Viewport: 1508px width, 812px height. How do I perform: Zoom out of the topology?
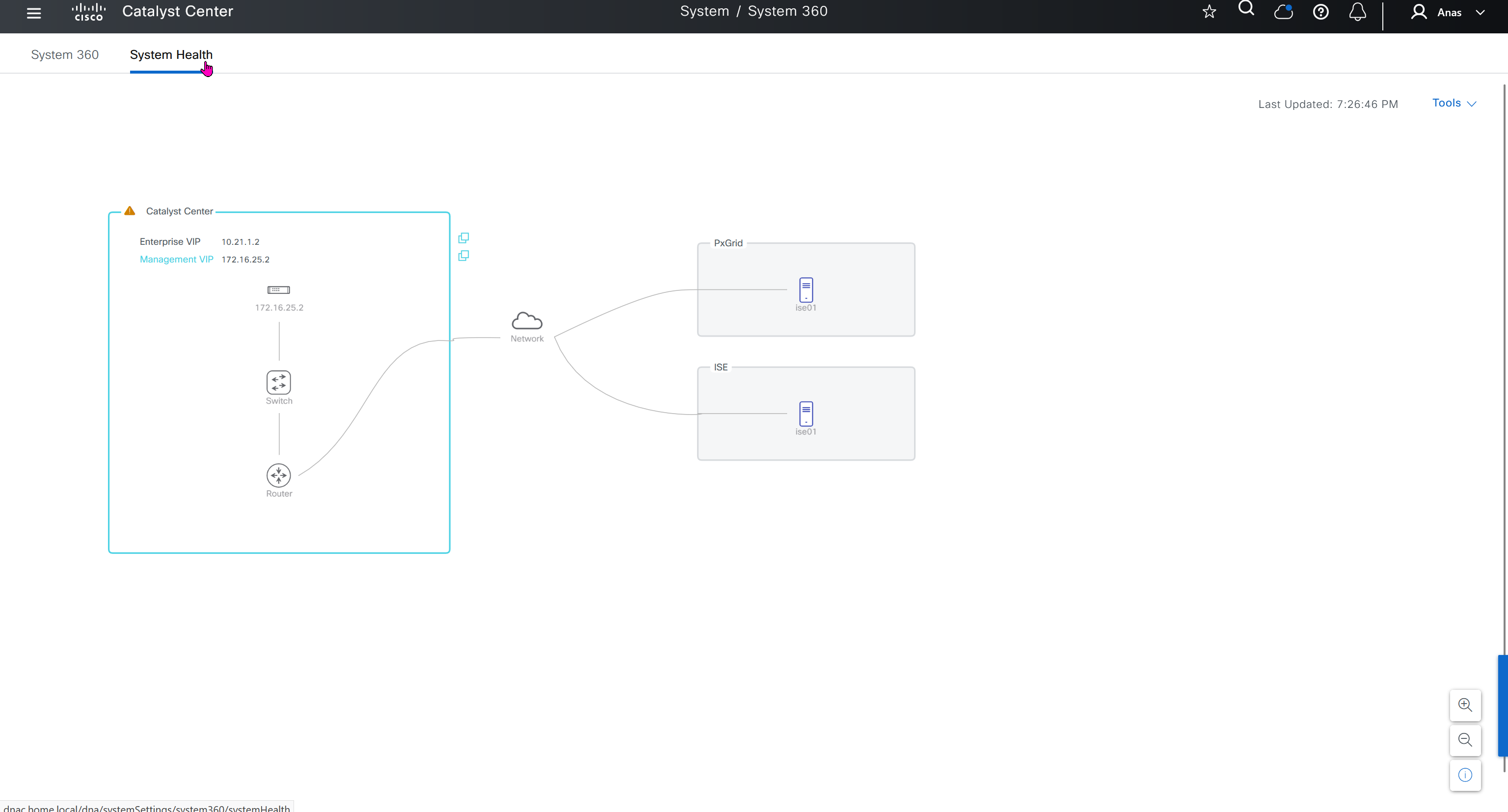tap(1465, 739)
